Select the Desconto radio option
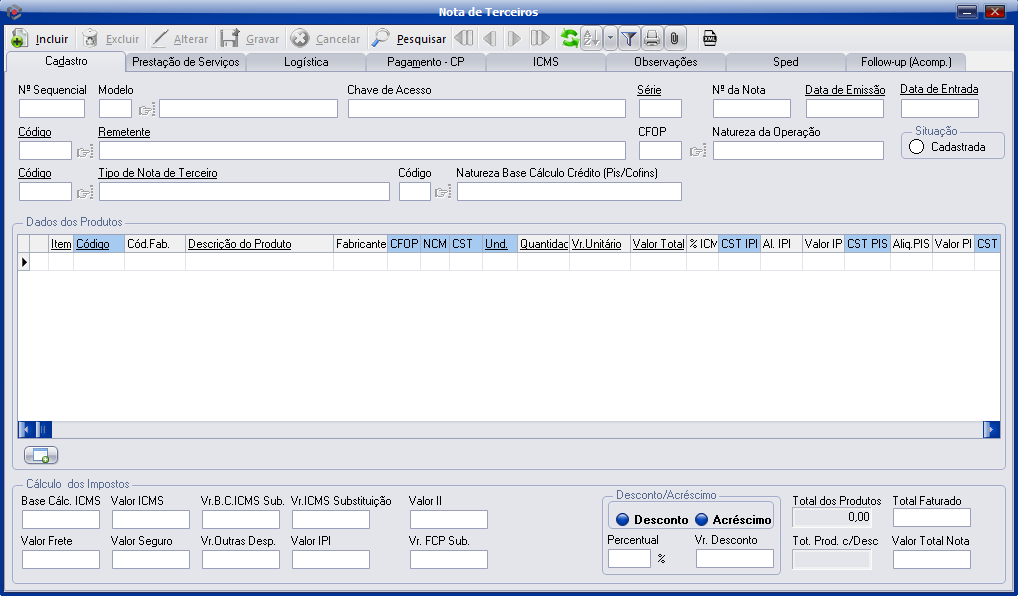Image resolution: width=1018 pixels, height=596 pixels. 622,519
